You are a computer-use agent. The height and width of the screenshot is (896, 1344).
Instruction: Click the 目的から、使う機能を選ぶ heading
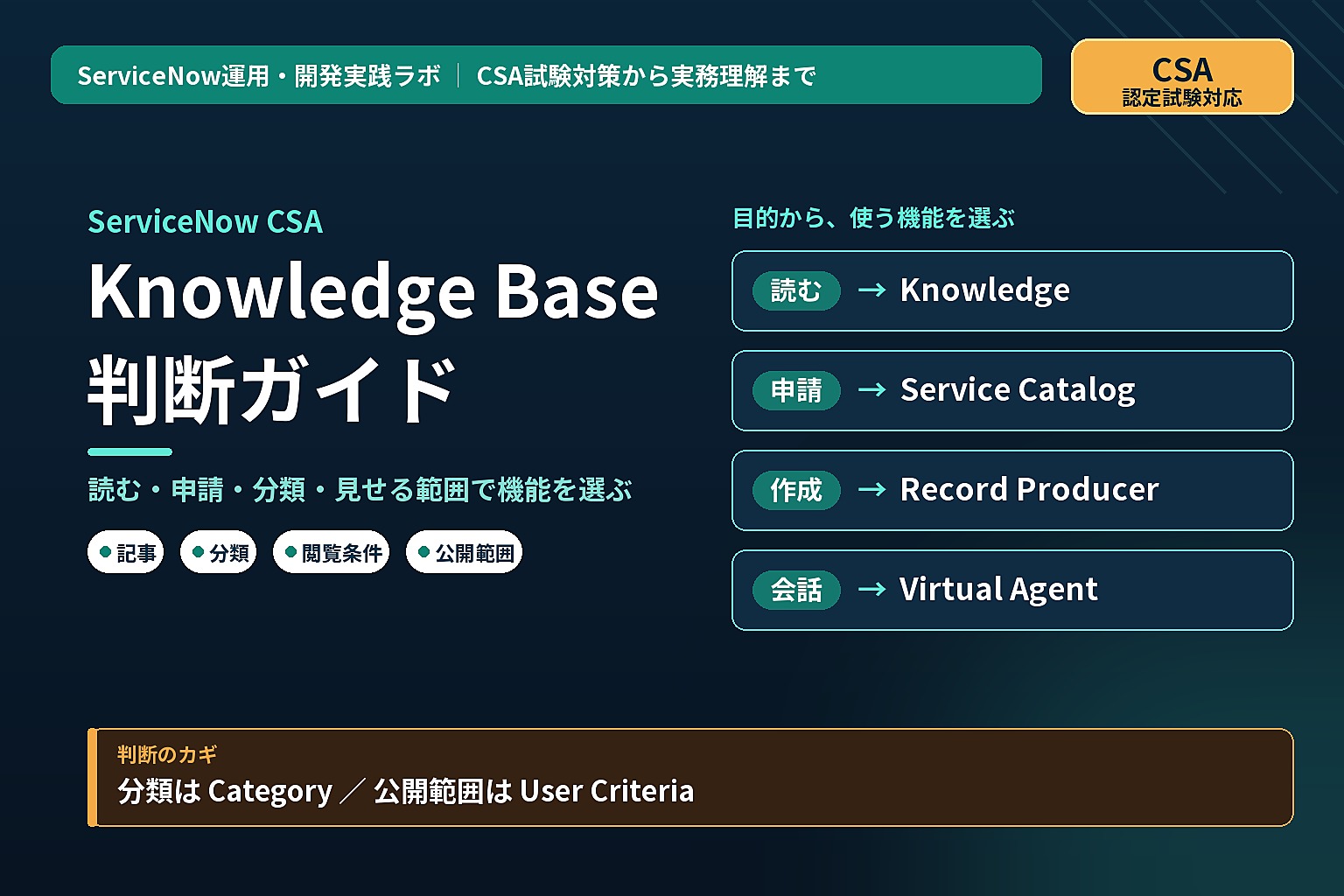[873, 218]
